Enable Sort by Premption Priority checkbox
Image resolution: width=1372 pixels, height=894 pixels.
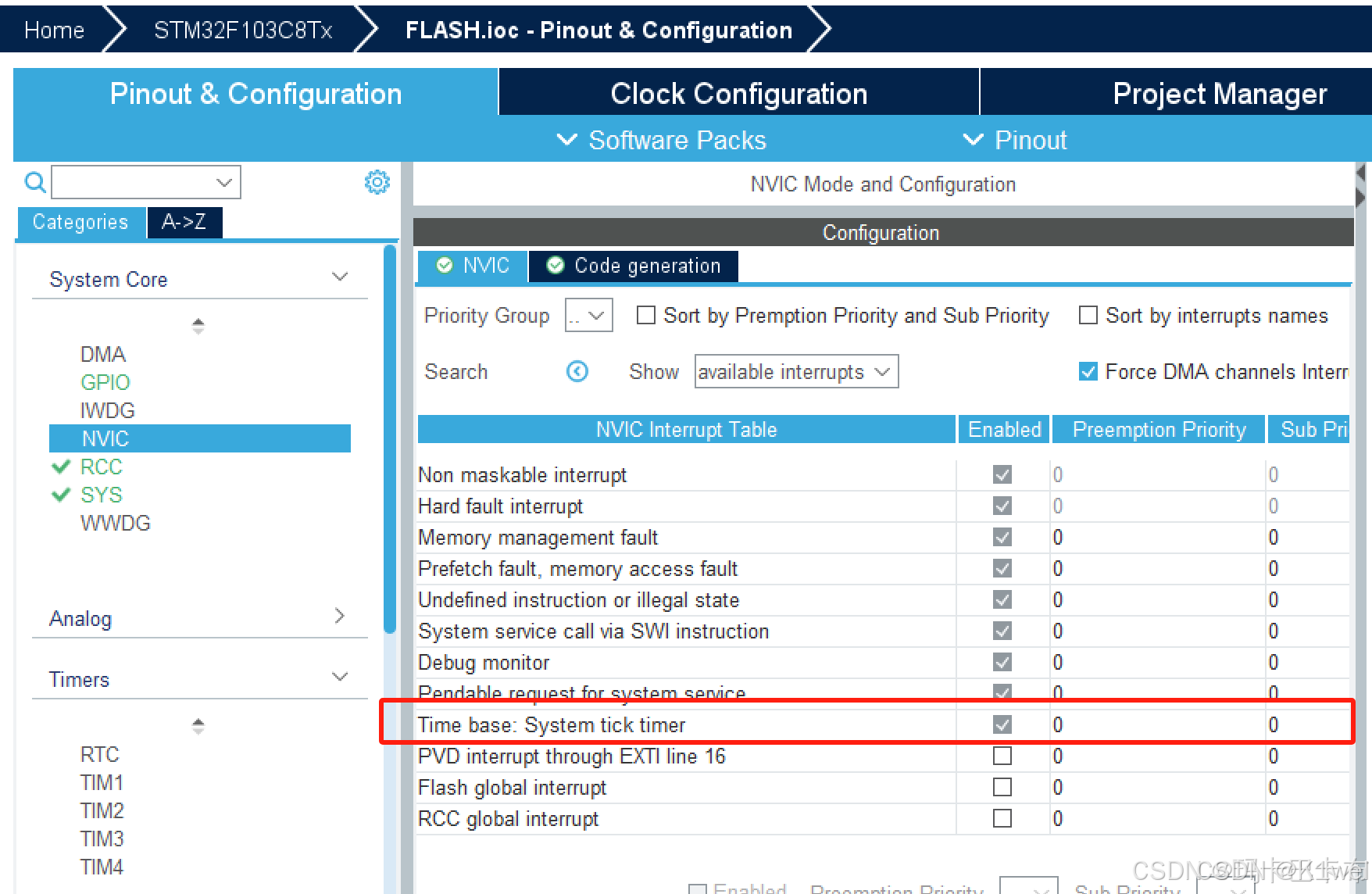coord(646,315)
